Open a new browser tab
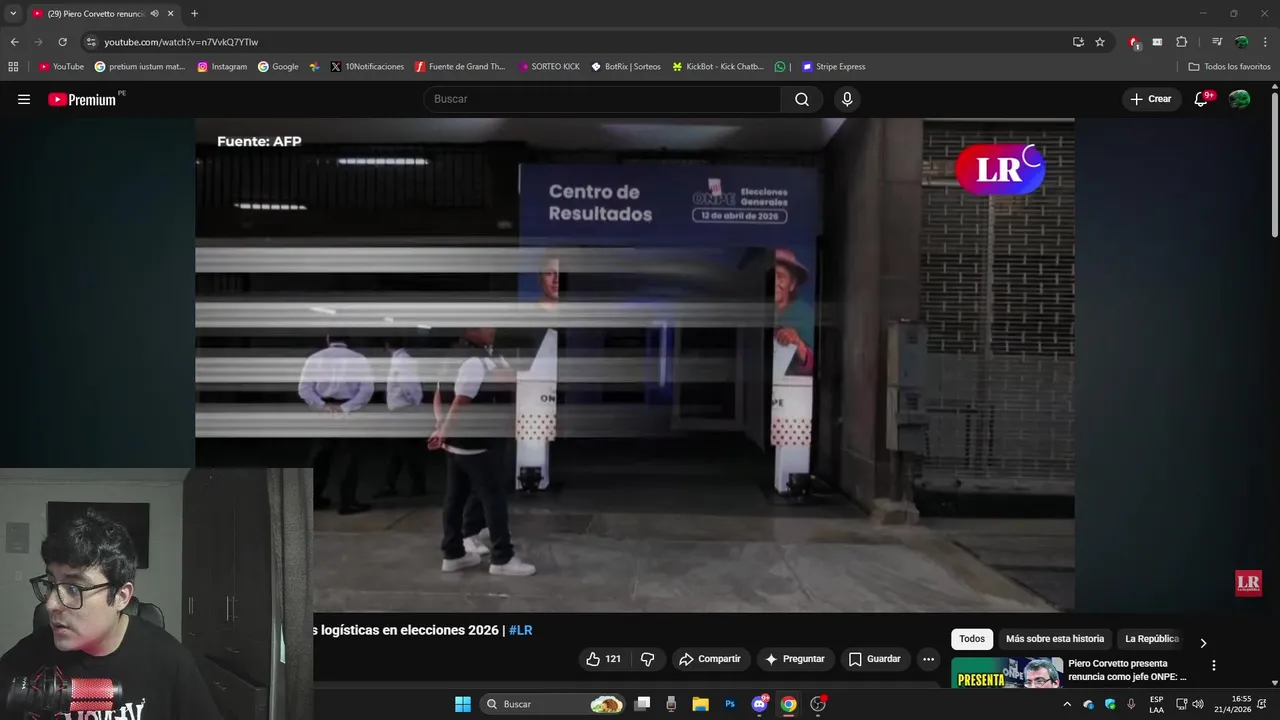 point(194,14)
